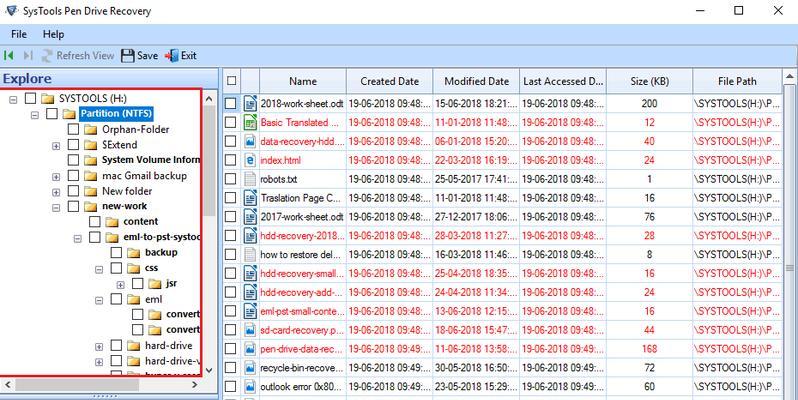Check the box for pen-drive-data-rec row

click(231, 349)
